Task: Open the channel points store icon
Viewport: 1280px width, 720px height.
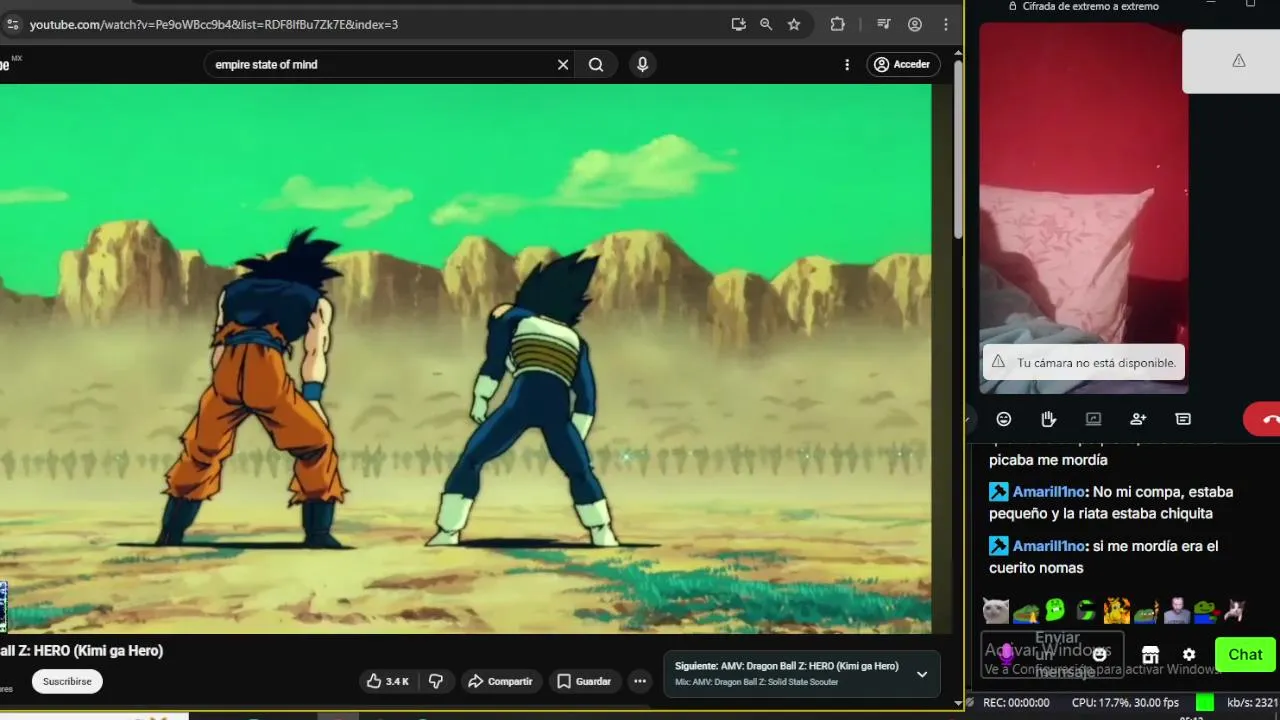Action: click(1150, 654)
